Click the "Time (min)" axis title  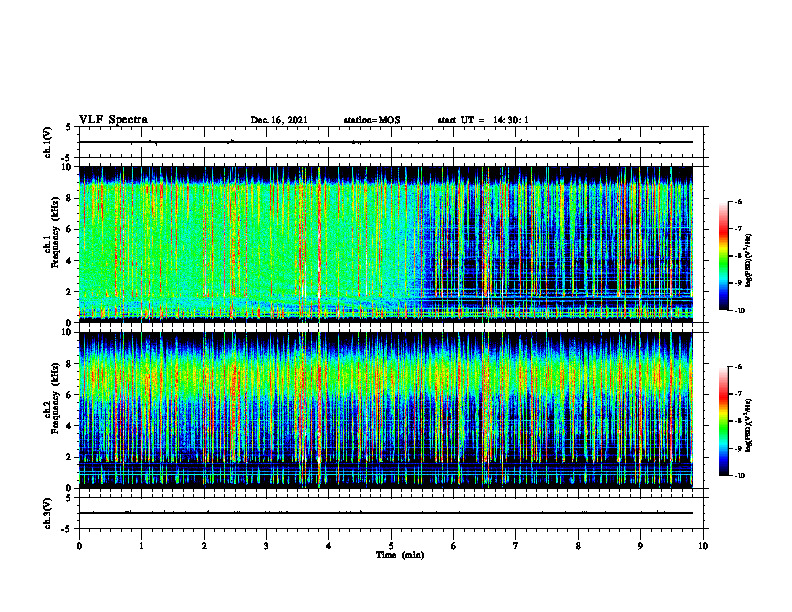[x=400, y=555]
